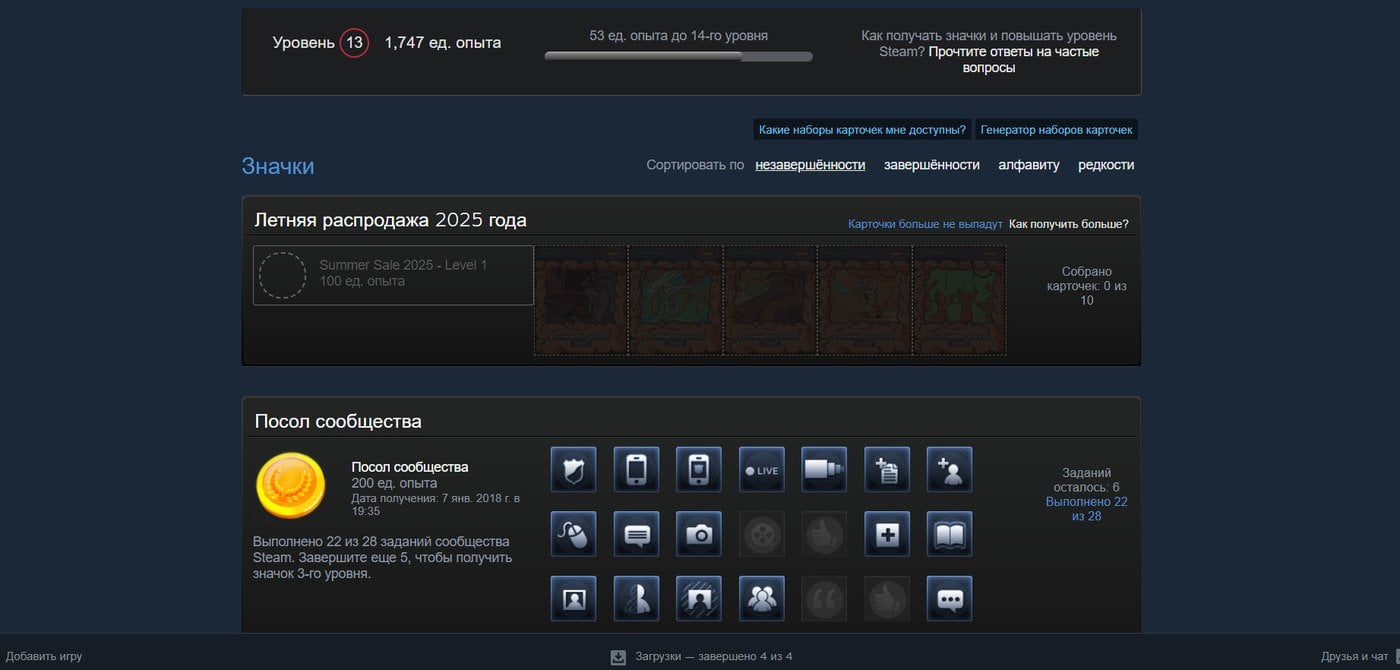Open 'Выполнено 22 из 28' link

(x=1087, y=509)
